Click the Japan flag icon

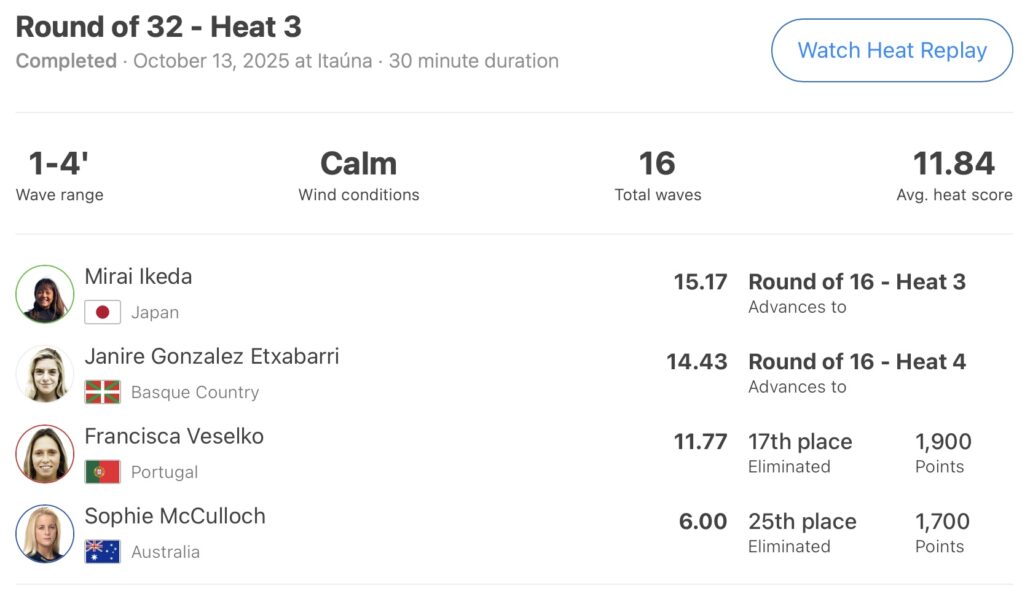click(x=102, y=312)
